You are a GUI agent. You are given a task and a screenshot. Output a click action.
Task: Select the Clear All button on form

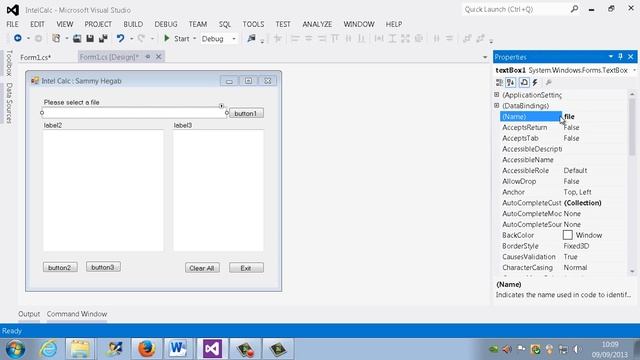(202, 268)
